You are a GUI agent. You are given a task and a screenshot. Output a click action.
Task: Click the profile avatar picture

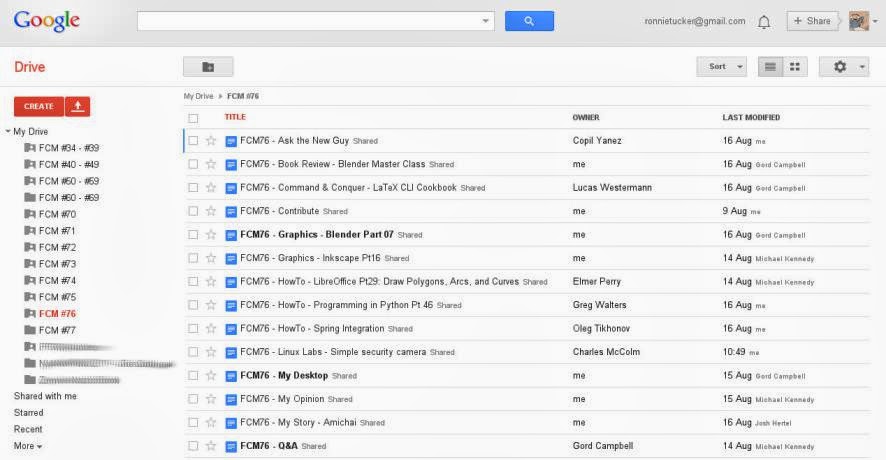[x=859, y=21]
